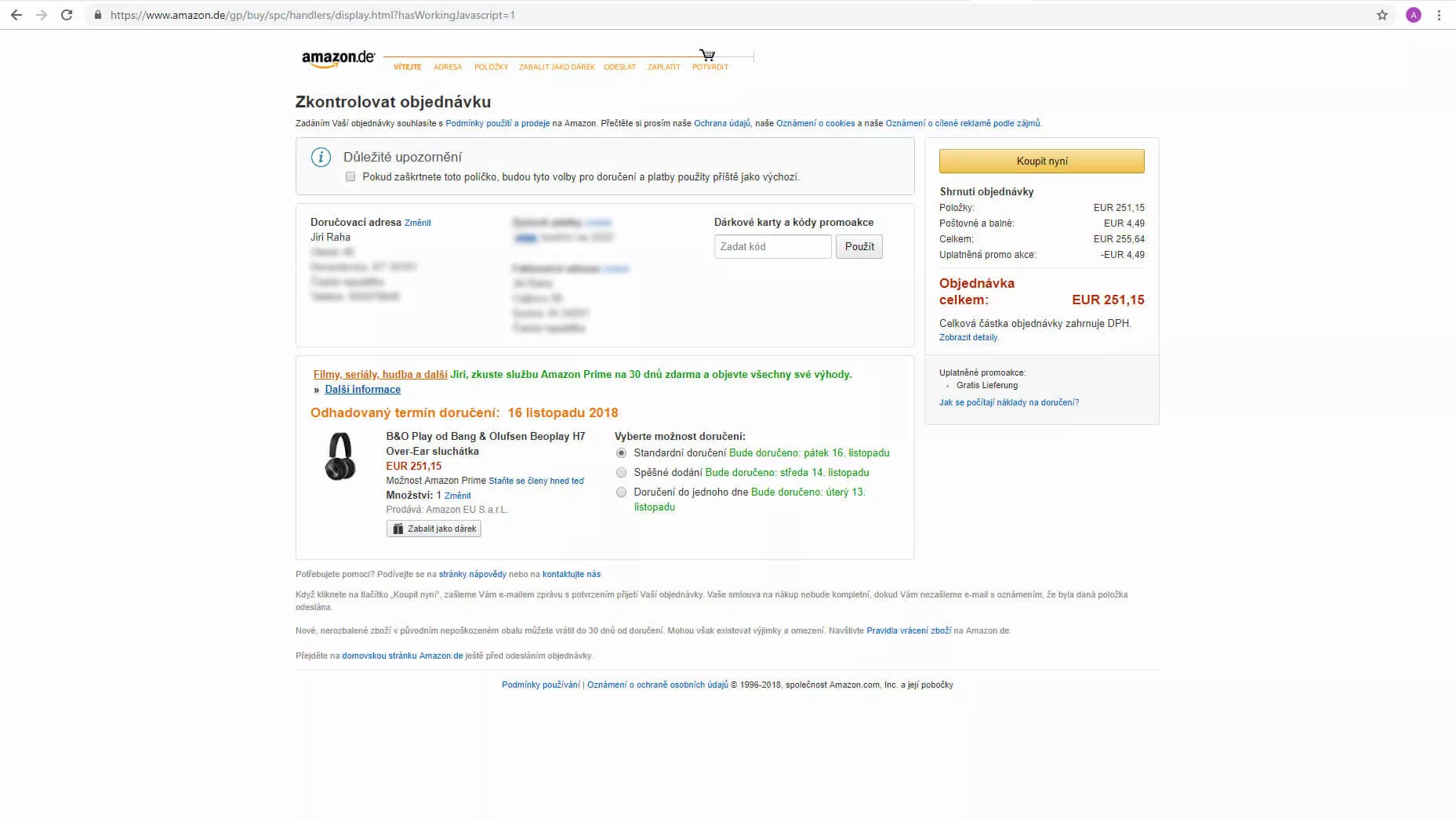The height and width of the screenshot is (821, 1456).
Task: Click Filmy, seriály, hudba a další link
Action: click(380, 375)
